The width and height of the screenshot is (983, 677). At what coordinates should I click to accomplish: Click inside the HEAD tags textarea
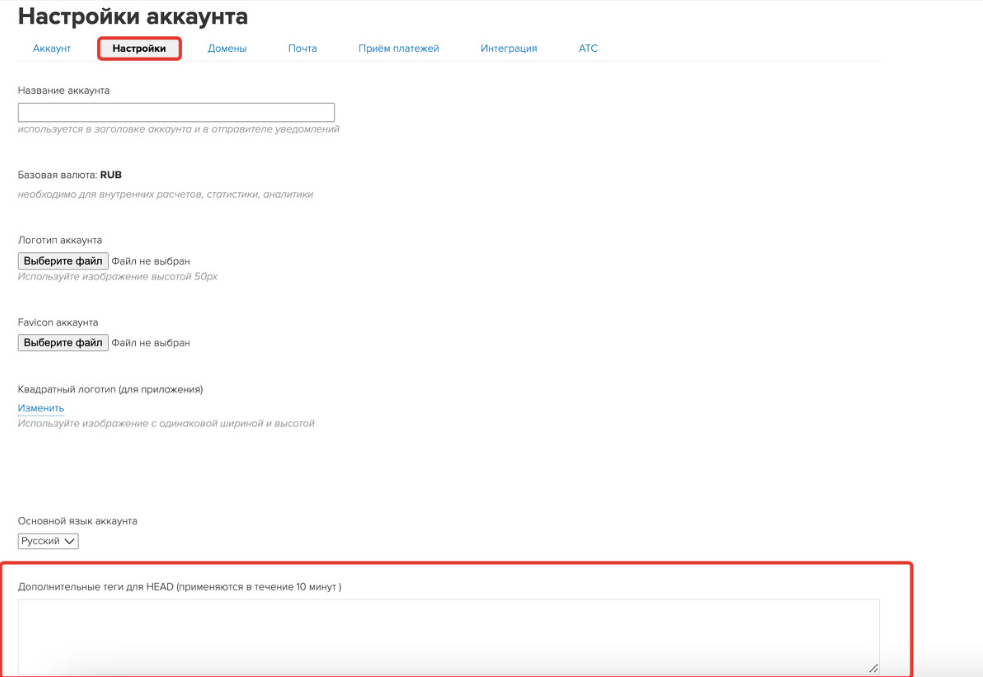(x=449, y=637)
